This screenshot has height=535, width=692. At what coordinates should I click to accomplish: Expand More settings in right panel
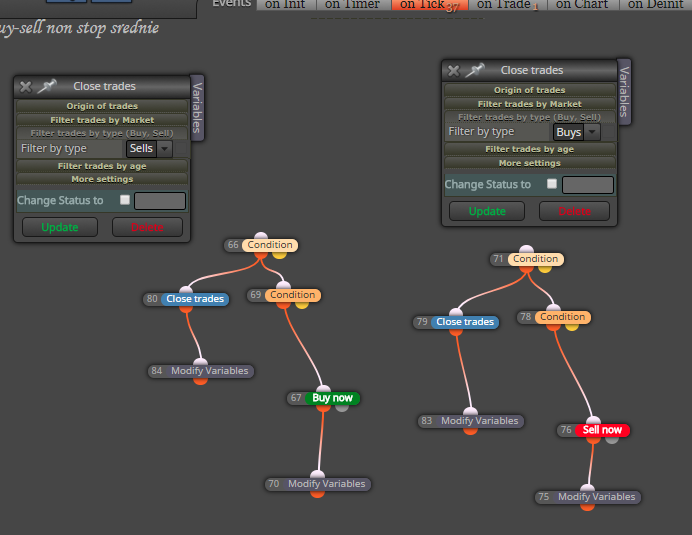coord(530,163)
